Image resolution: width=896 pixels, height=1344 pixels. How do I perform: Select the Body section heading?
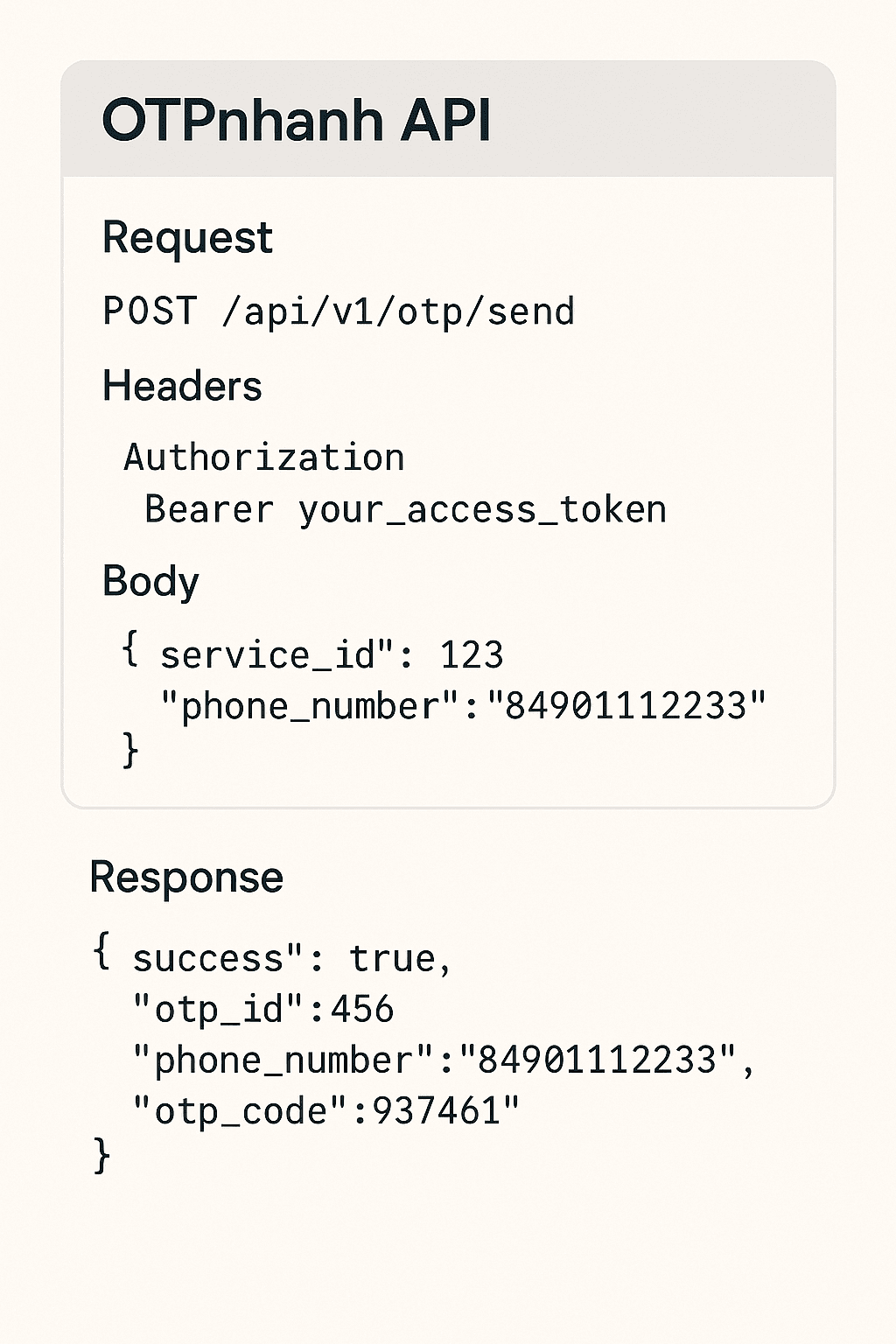pyautogui.click(x=150, y=581)
